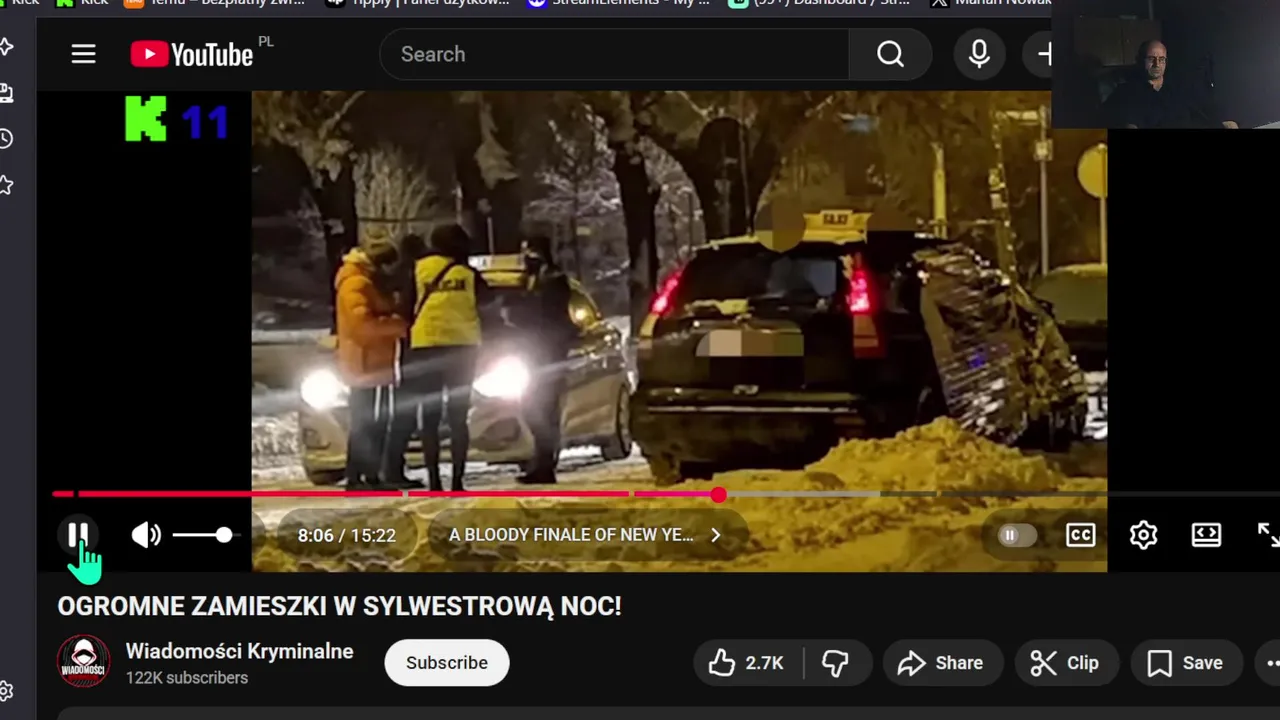Screen dimensions: 1280x720
Task: Toggle the autoplay switch
Action: pyautogui.click(x=1016, y=535)
